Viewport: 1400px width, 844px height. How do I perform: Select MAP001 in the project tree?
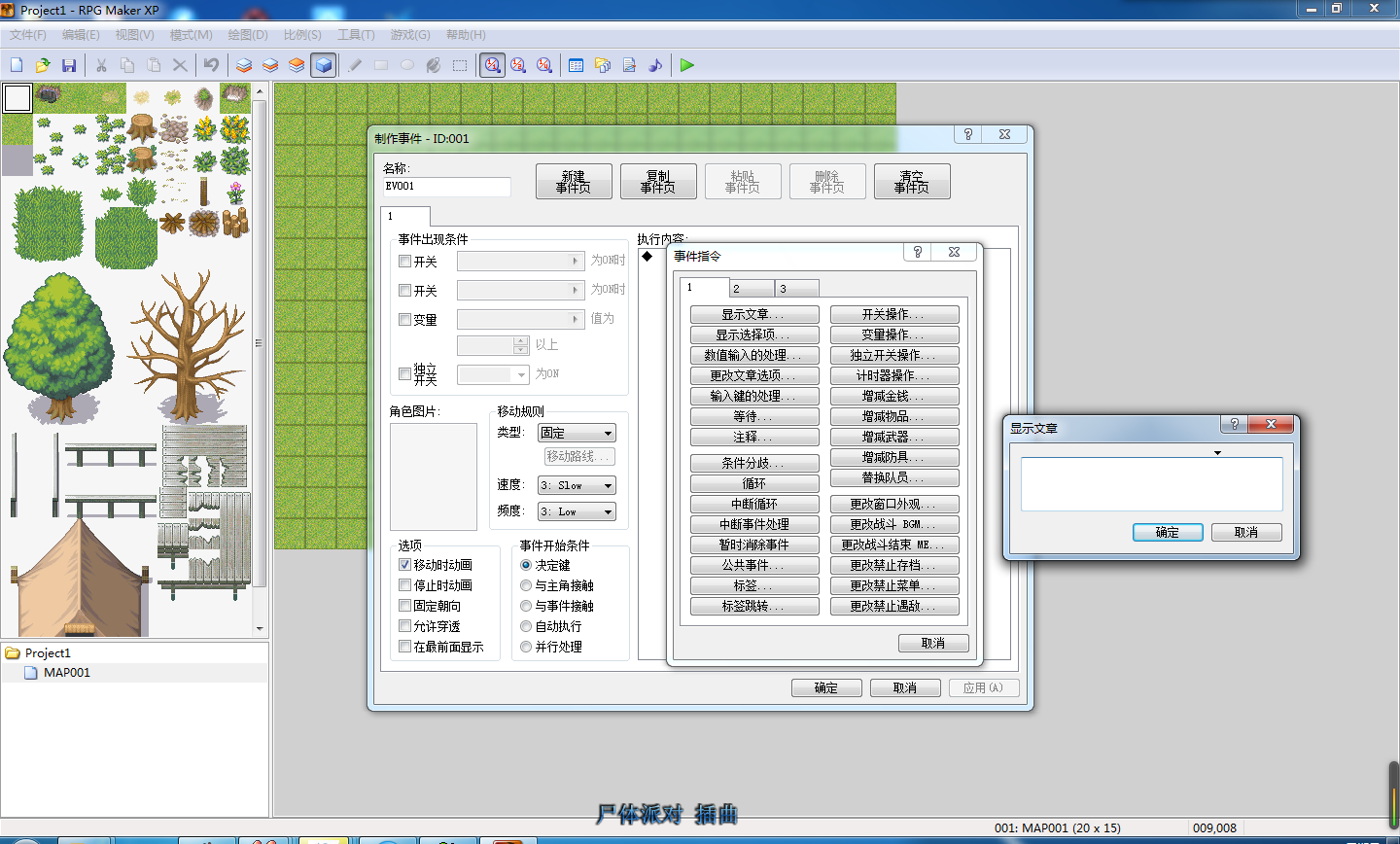66,672
